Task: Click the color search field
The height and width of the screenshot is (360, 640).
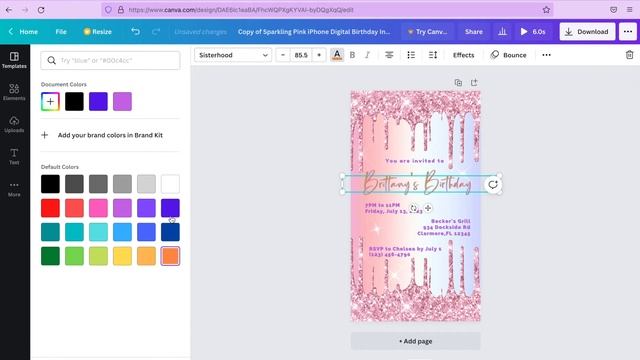Action: 110,60
